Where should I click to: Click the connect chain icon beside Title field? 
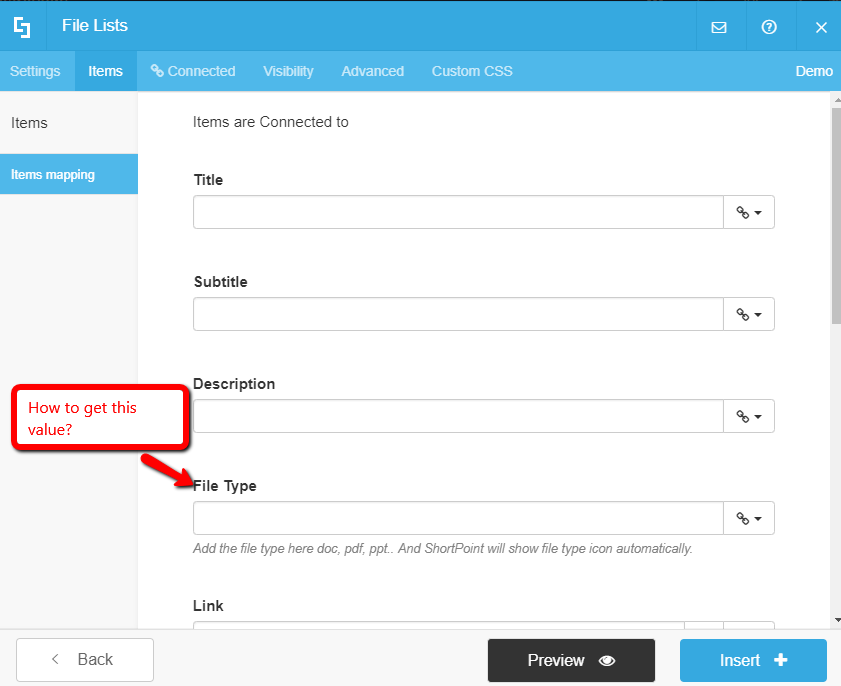pos(744,212)
